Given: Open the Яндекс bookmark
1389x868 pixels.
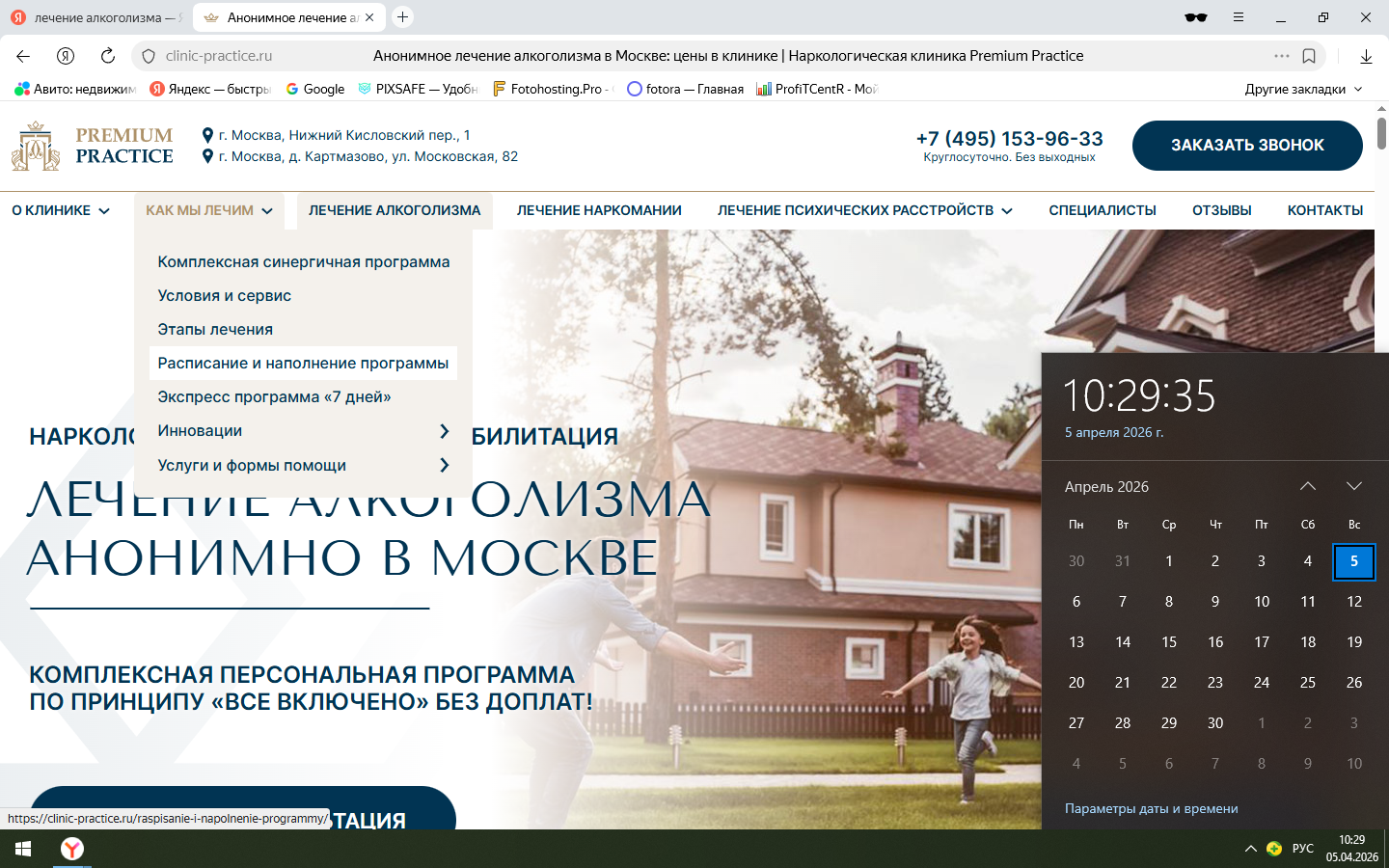Looking at the screenshot, I should pos(210,89).
